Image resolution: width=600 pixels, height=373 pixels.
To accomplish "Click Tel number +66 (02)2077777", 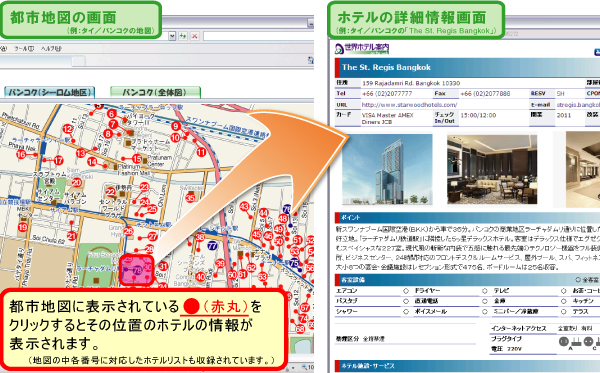I will tap(387, 93).
